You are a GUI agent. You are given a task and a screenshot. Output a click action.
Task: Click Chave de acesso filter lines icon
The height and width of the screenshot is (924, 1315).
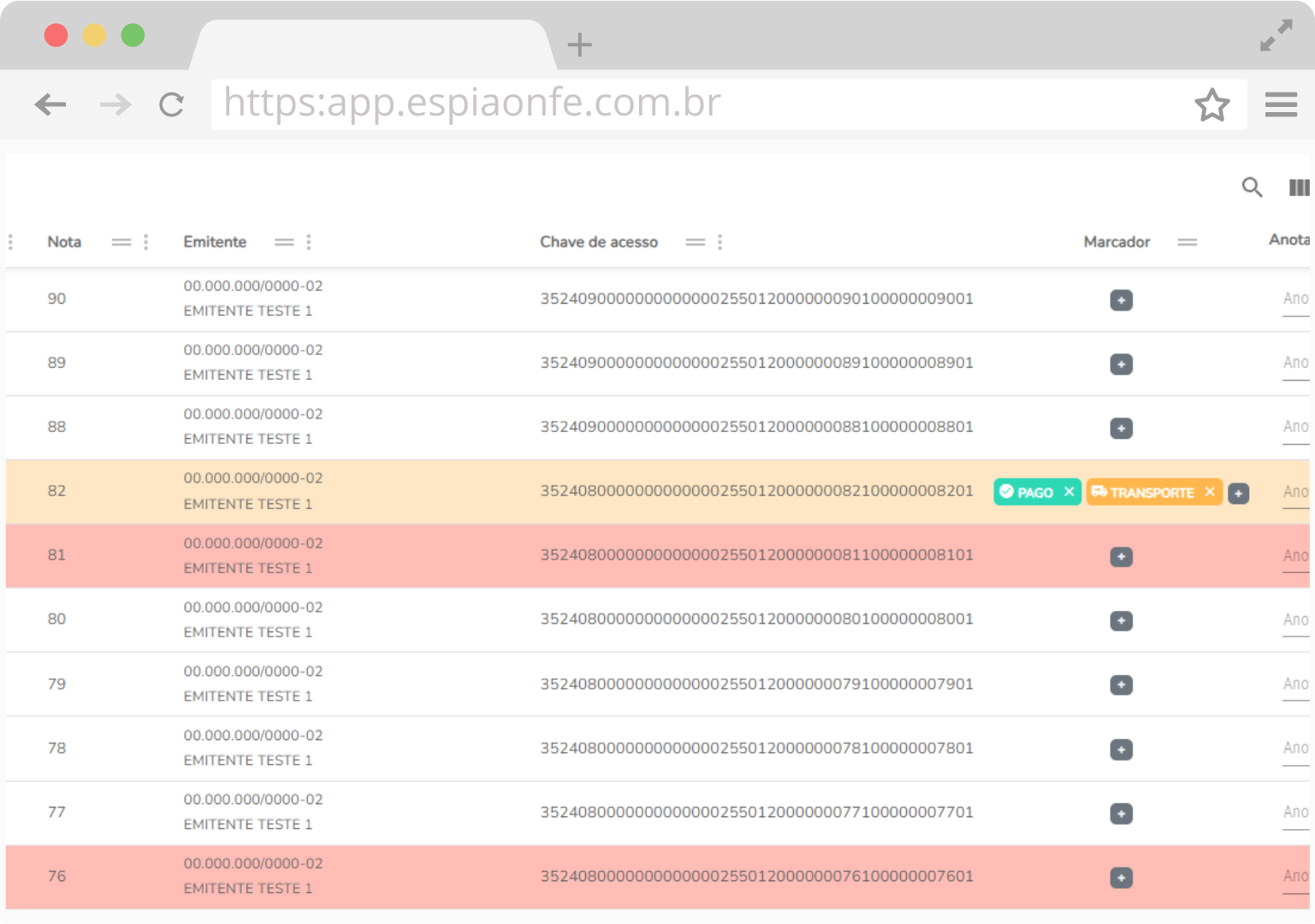[696, 242]
